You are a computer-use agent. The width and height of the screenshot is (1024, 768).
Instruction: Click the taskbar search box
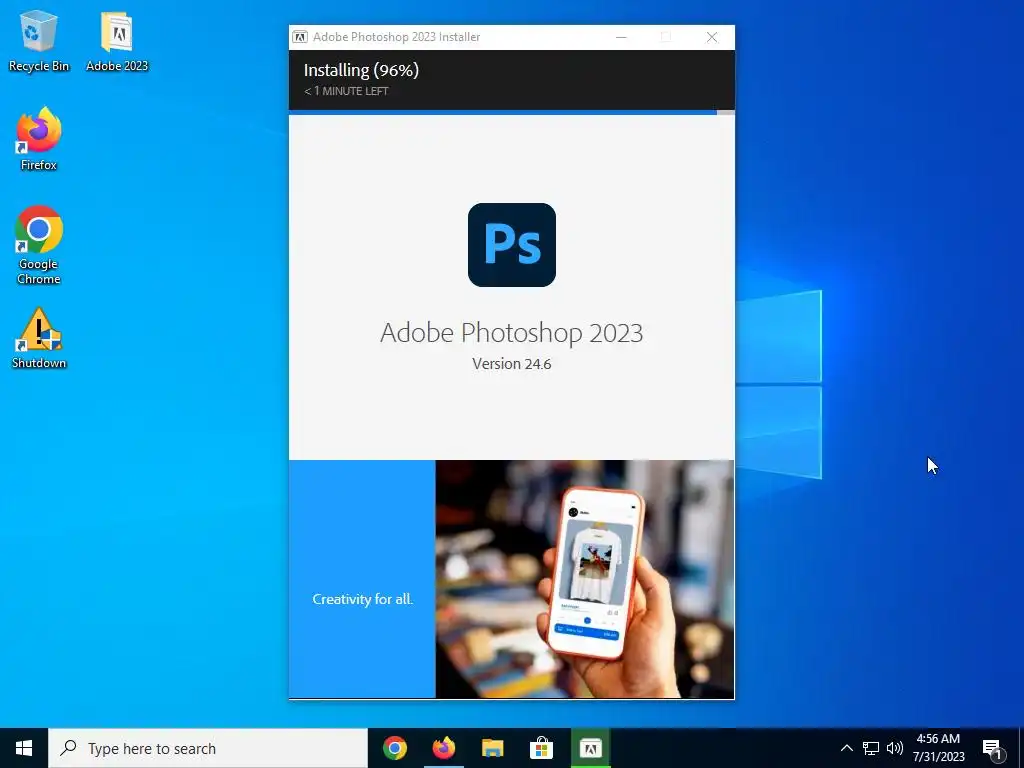(x=208, y=748)
